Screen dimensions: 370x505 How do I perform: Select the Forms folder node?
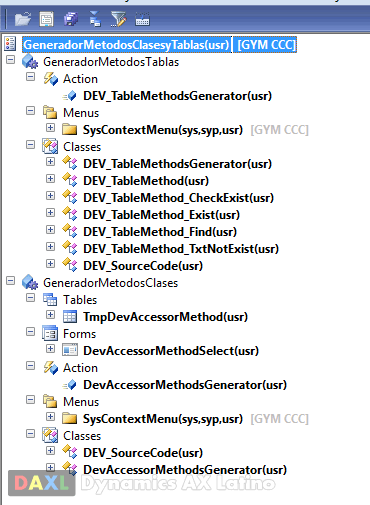click(79, 334)
